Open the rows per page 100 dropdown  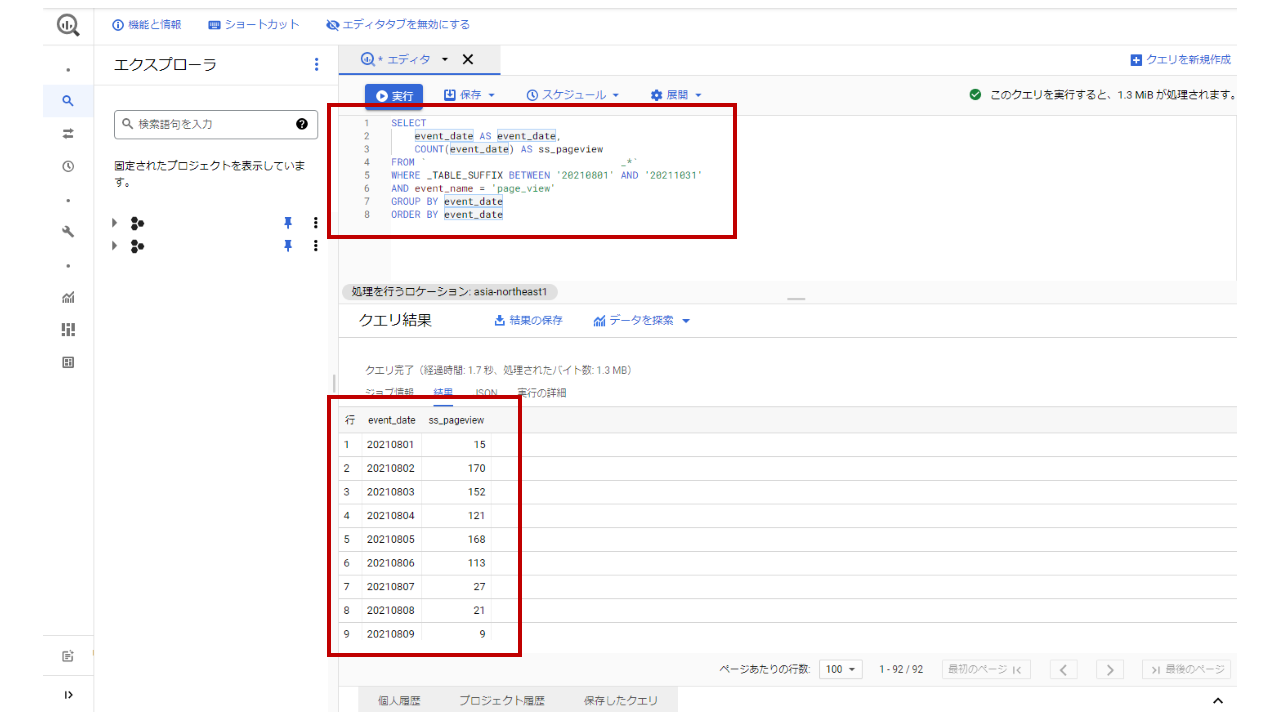point(839,669)
